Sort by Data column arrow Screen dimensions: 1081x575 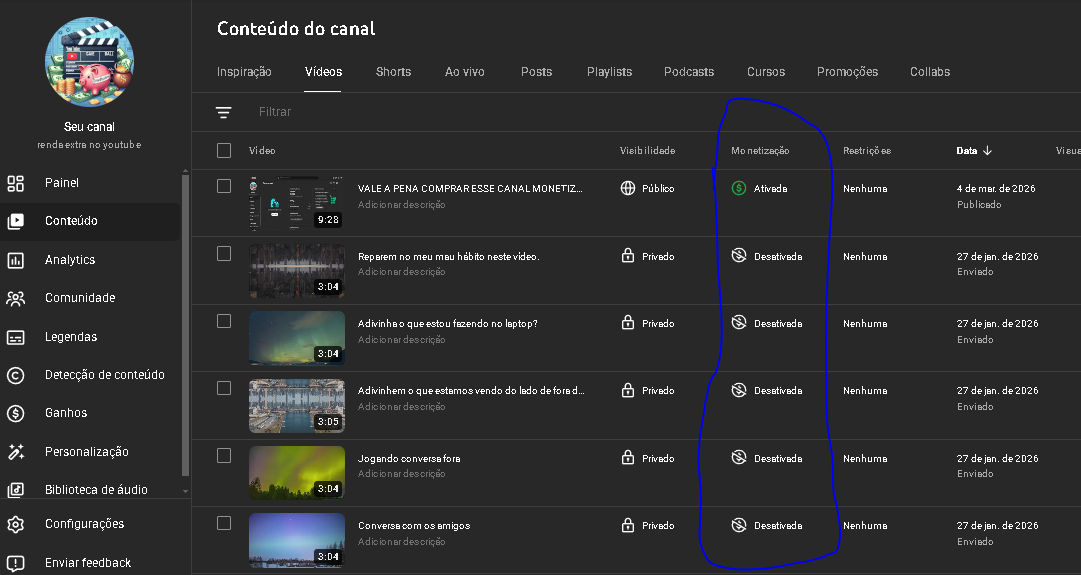987,151
